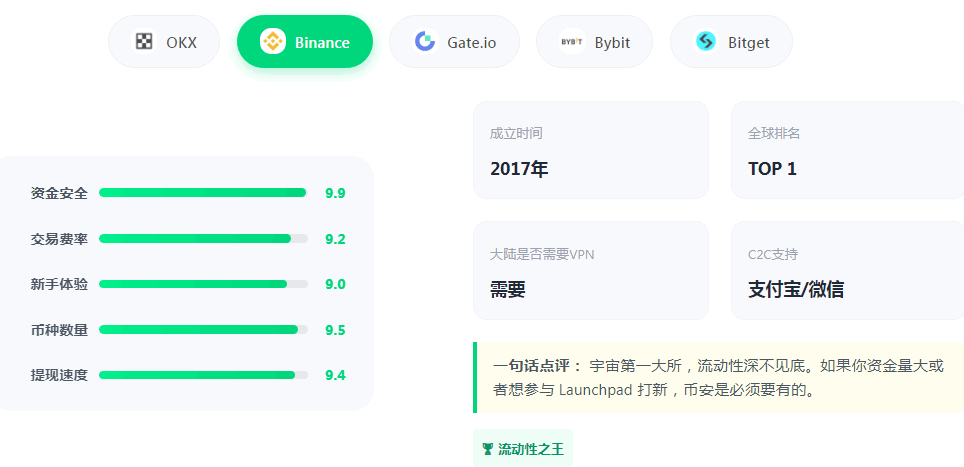The height and width of the screenshot is (467, 964).
Task: Open the Bybit exchange tab
Action: tap(594, 42)
